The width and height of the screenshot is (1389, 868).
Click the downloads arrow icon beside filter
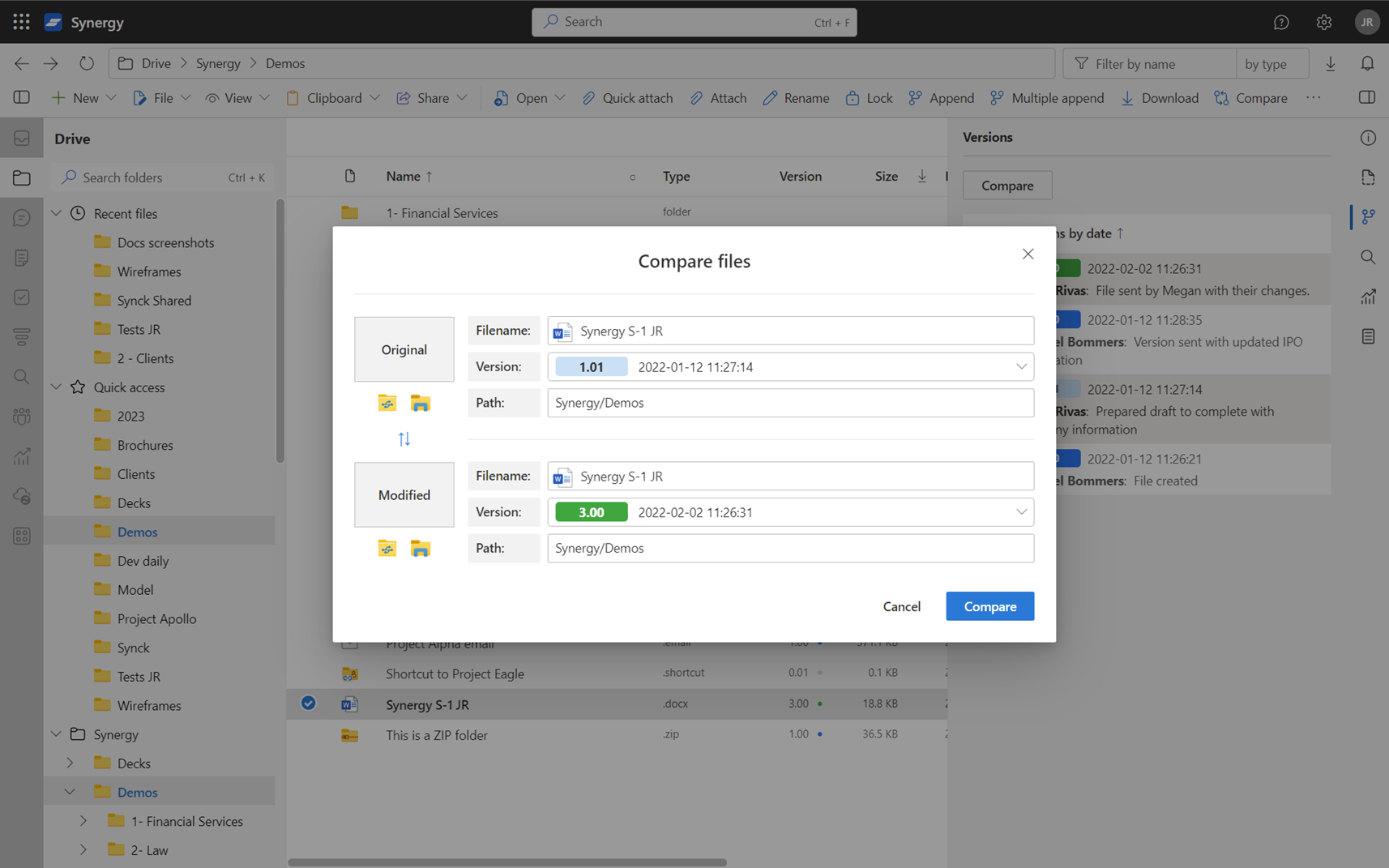(1331, 63)
